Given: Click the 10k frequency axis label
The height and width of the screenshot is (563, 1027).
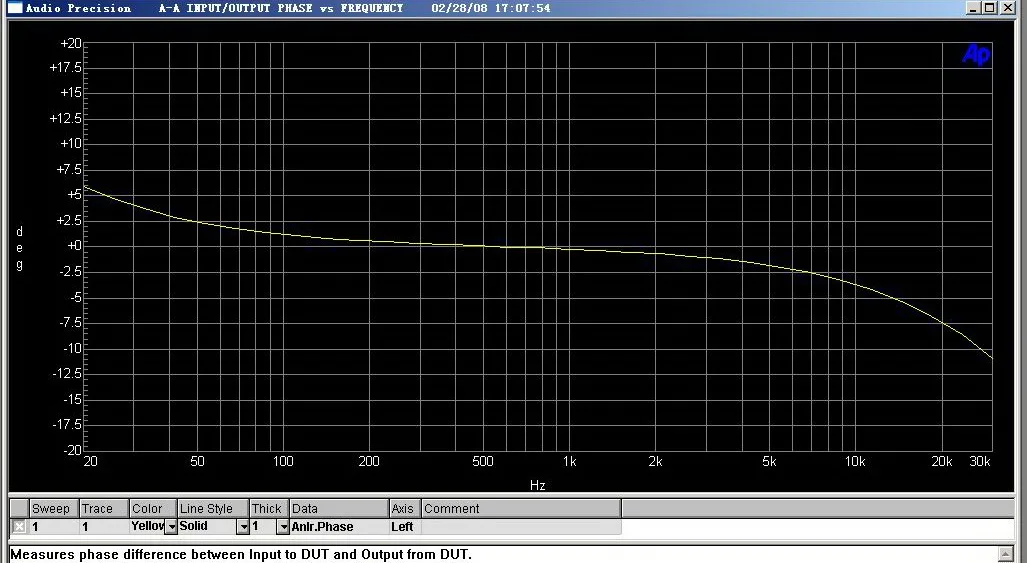Looking at the screenshot, I should pos(855,462).
